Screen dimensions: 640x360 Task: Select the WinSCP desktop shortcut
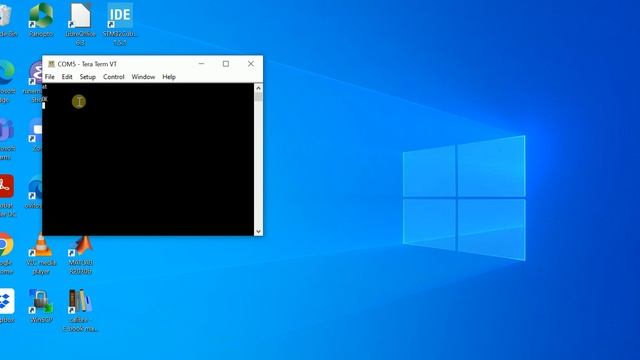[41, 305]
